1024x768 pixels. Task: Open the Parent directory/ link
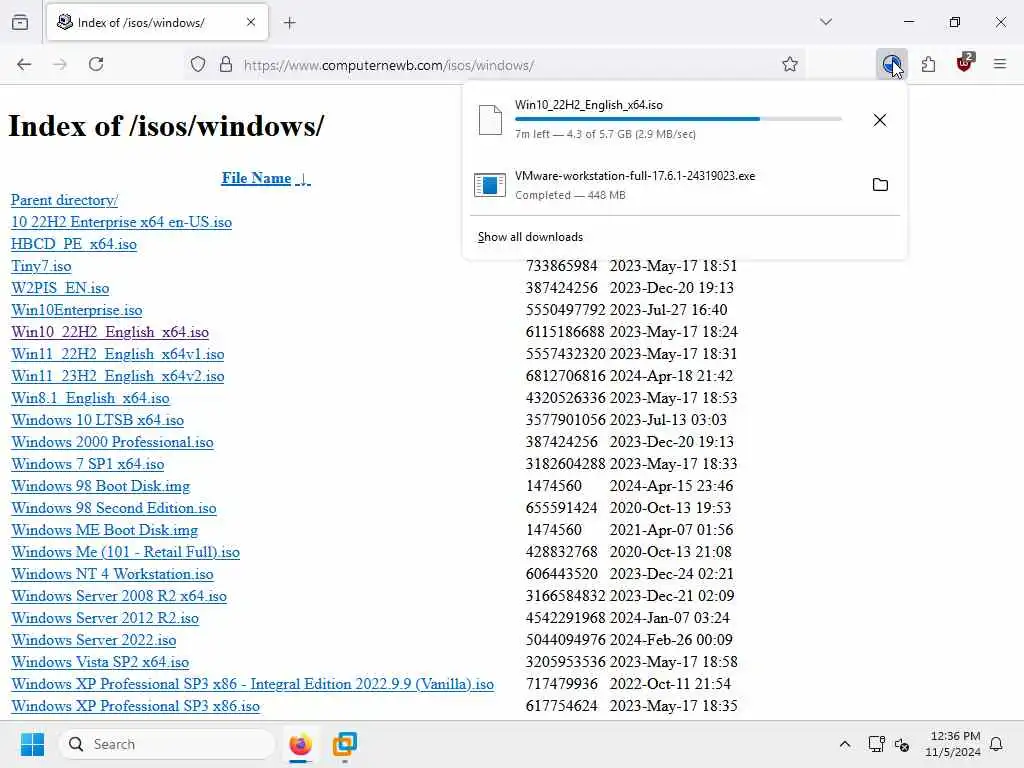point(65,200)
